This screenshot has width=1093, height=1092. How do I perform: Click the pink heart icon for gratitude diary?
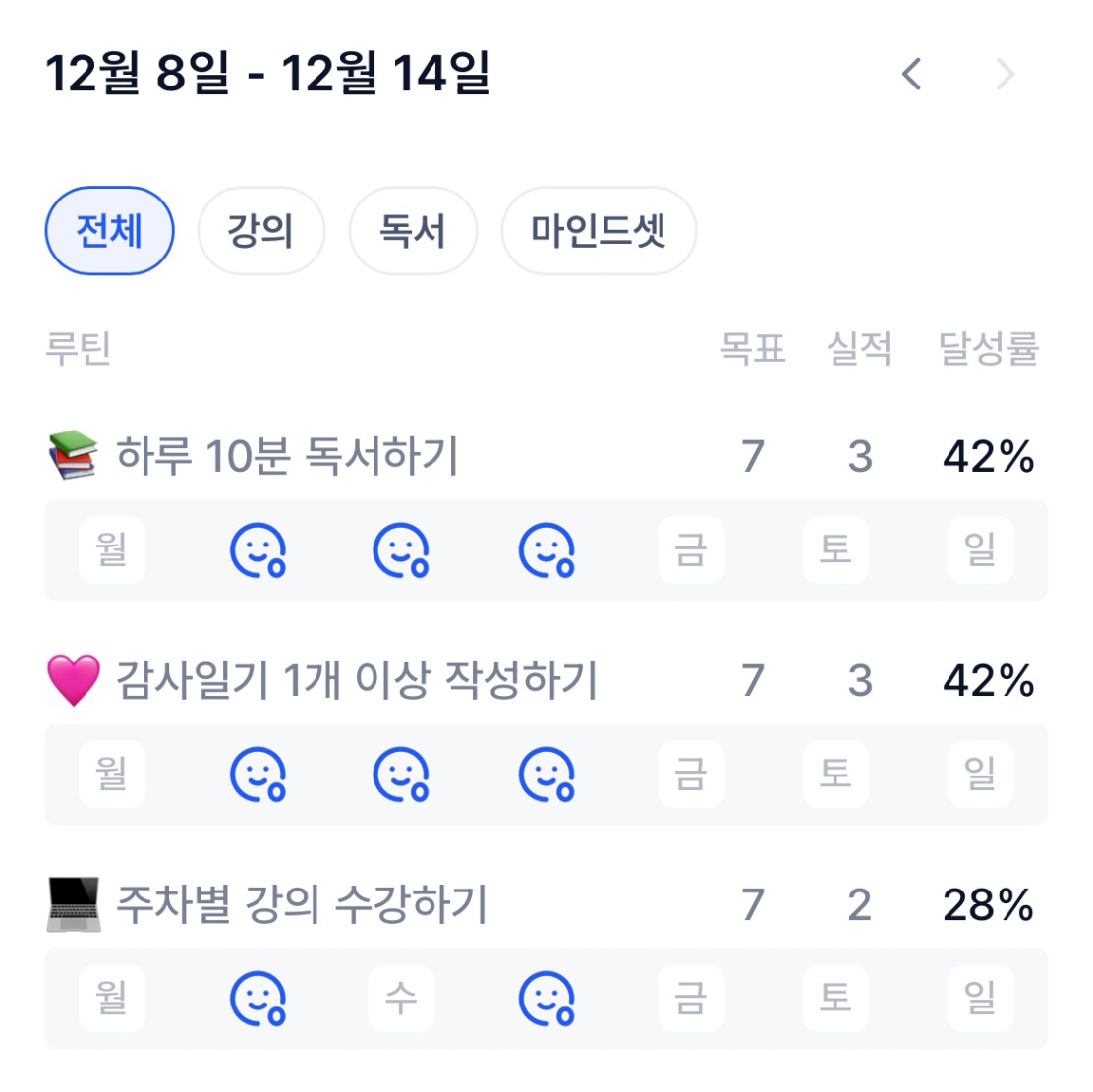point(73,680)
